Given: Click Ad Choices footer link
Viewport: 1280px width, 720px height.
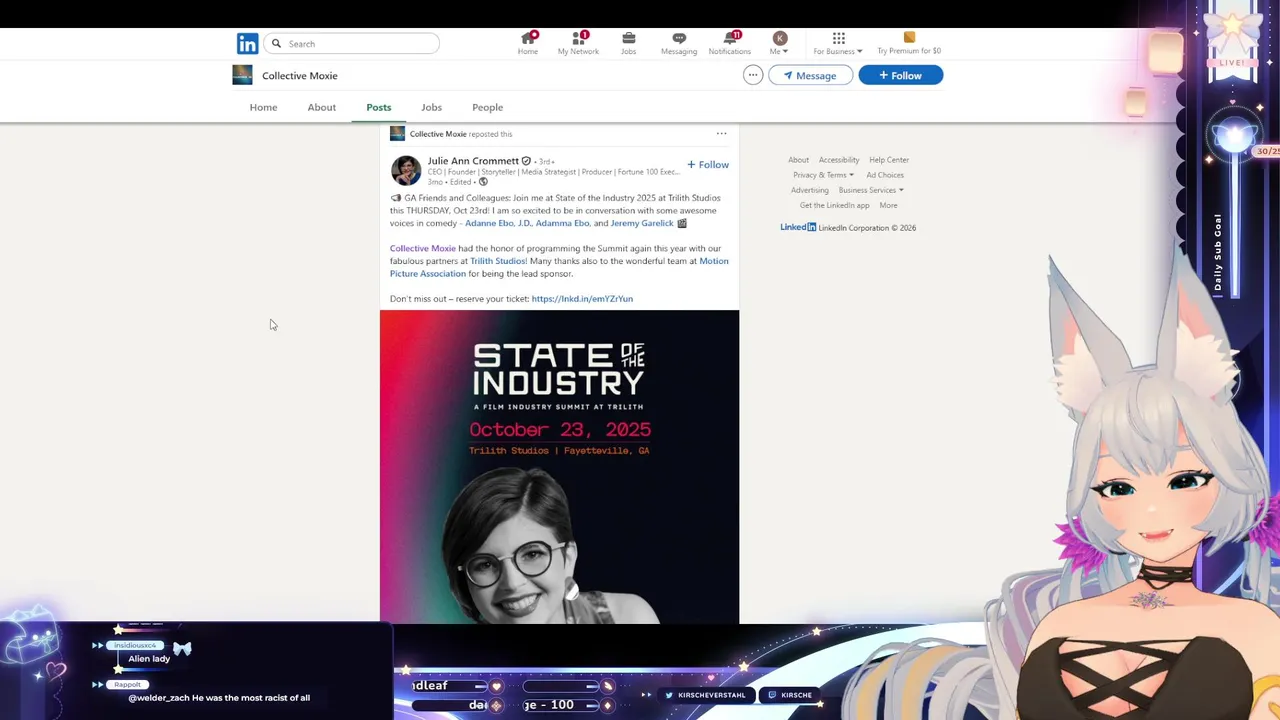Looking at the screenshot, I should click(885, 175).
